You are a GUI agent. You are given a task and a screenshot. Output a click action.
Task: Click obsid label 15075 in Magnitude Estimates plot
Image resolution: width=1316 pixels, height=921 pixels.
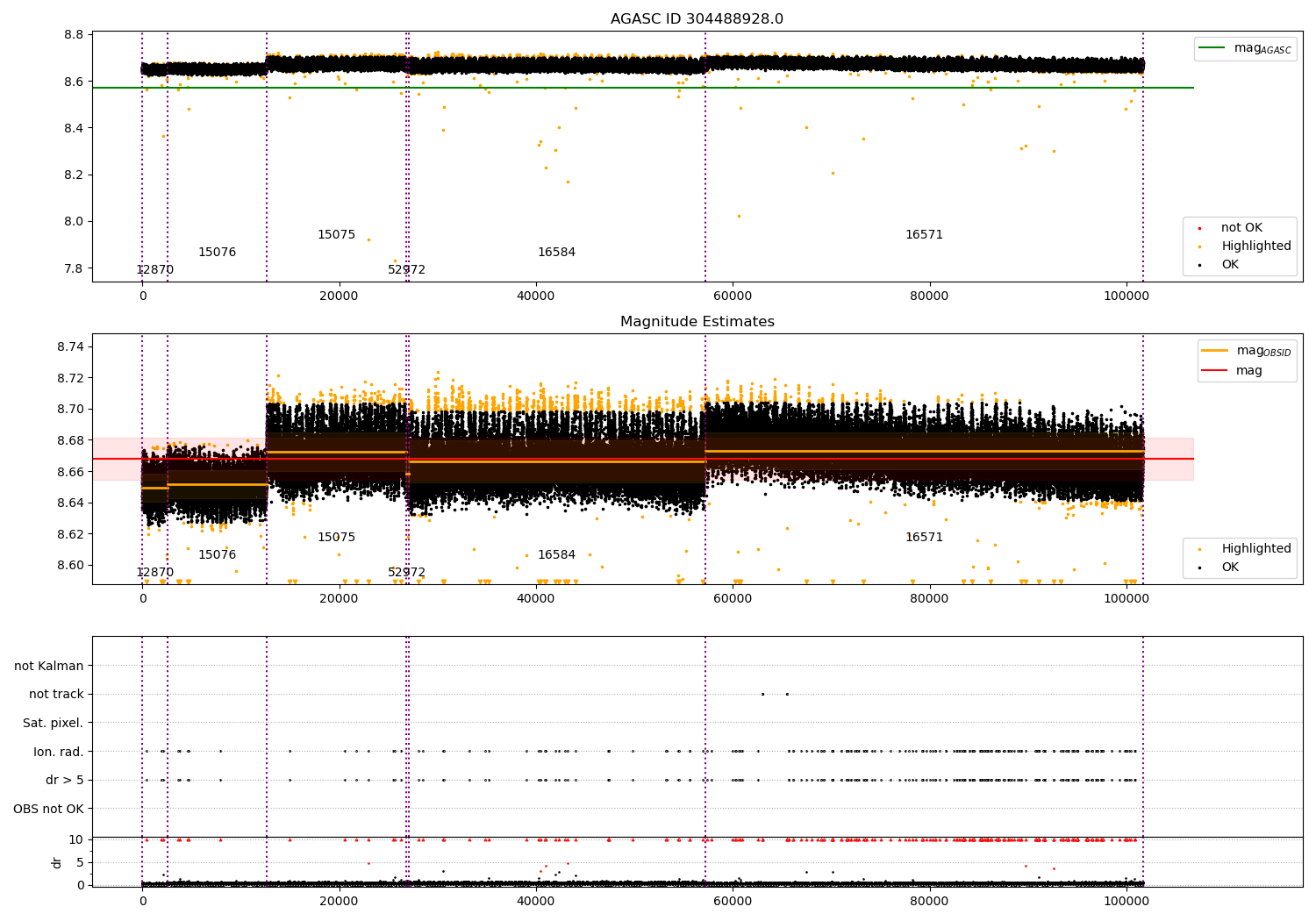tap(336, 537)
